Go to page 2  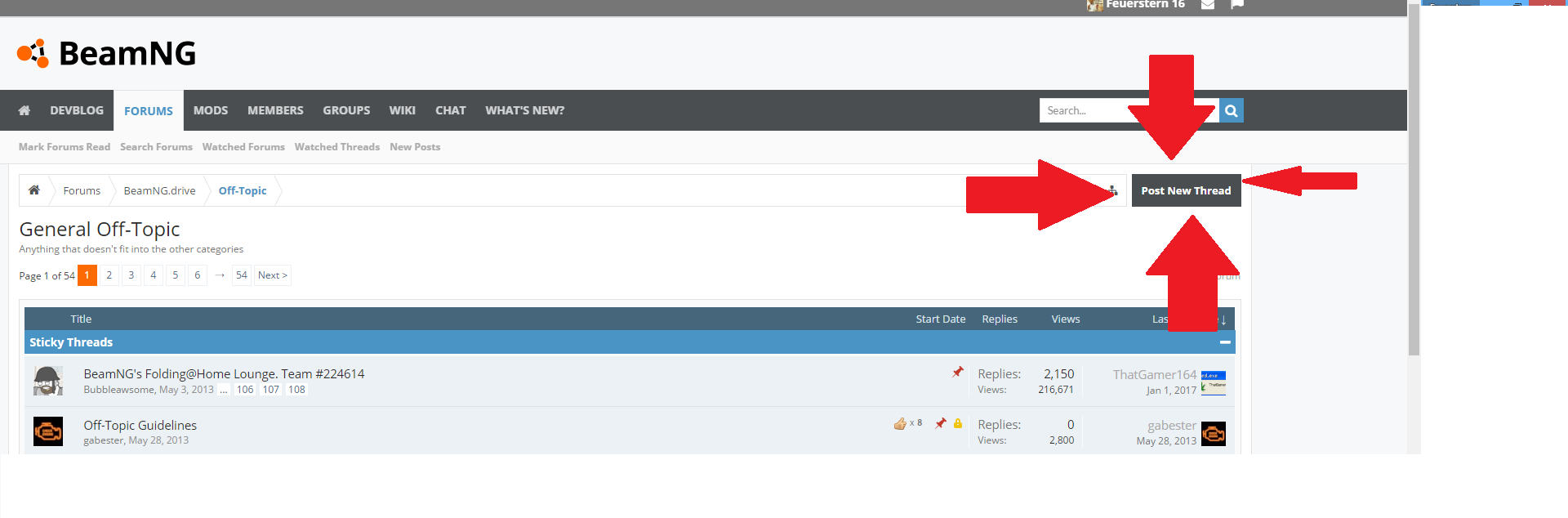tap(109, 275)
